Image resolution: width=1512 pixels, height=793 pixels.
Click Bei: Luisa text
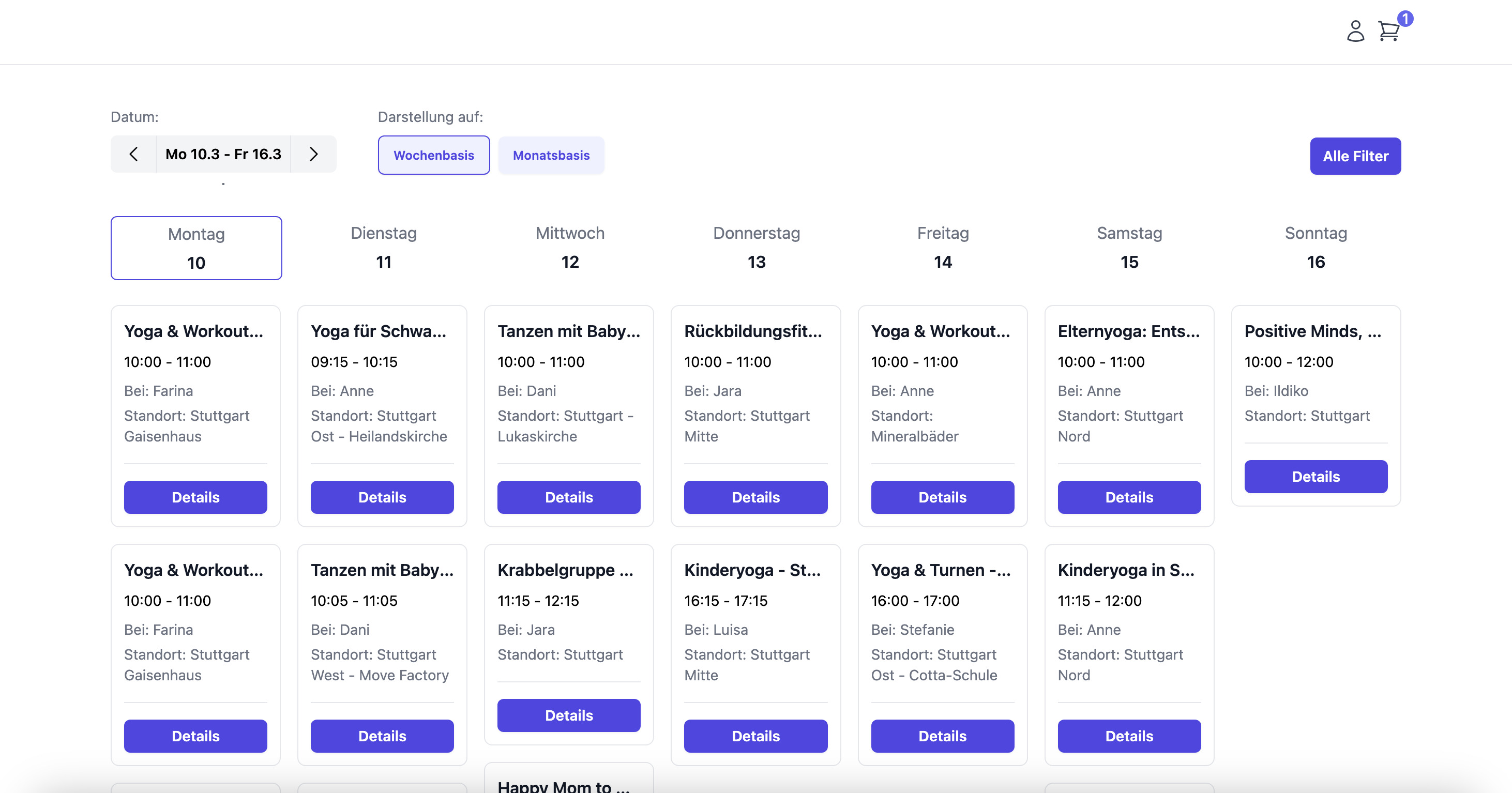click(x=716, y=630)
